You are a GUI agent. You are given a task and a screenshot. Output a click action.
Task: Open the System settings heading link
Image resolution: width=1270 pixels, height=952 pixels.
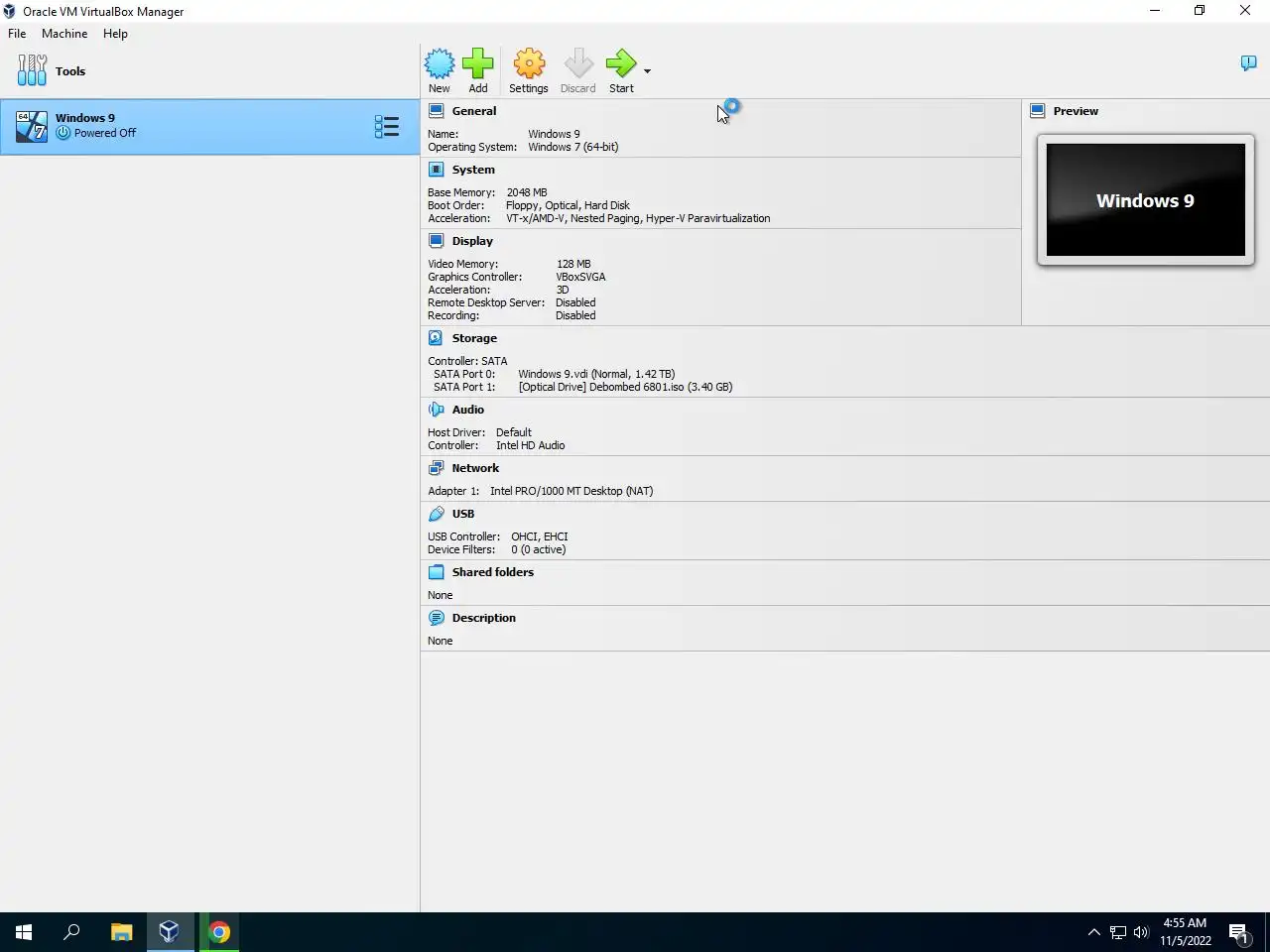point(473,170)
